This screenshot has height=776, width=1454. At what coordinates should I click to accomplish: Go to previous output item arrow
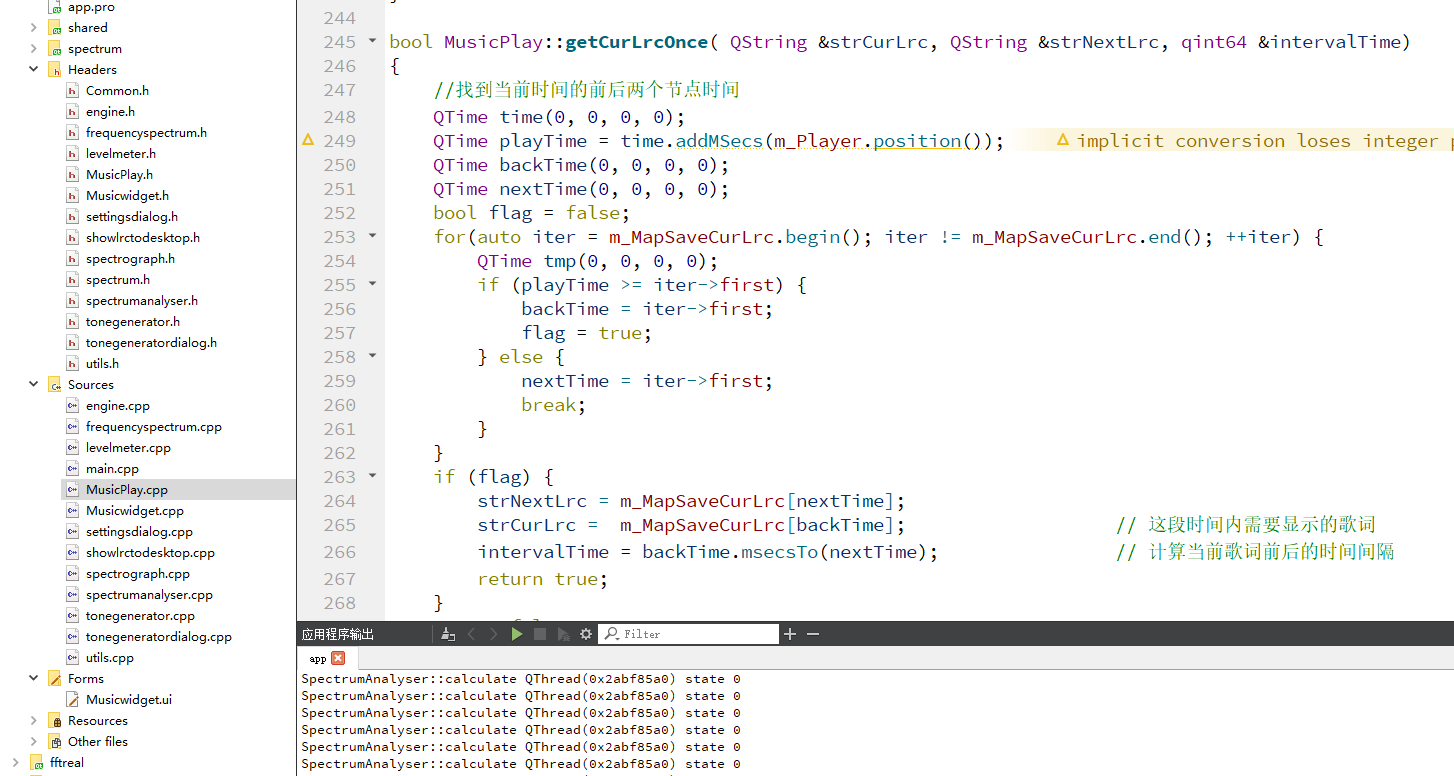pyautogui.click(x=471, y=634)
